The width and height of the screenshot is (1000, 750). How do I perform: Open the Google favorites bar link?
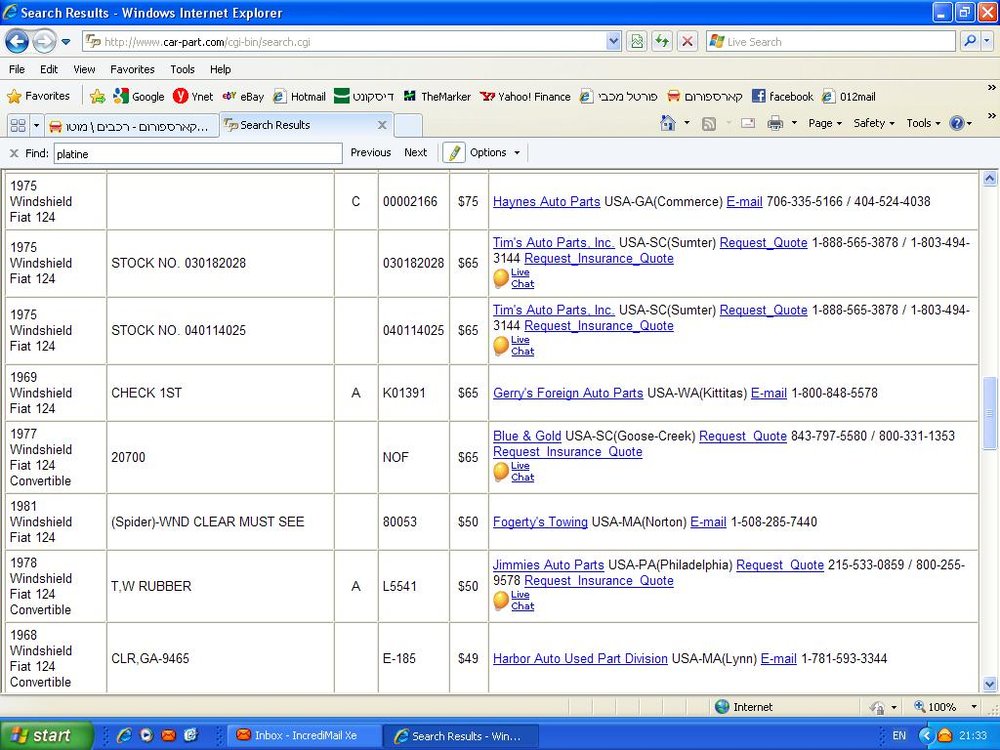(x=139, y=96)
